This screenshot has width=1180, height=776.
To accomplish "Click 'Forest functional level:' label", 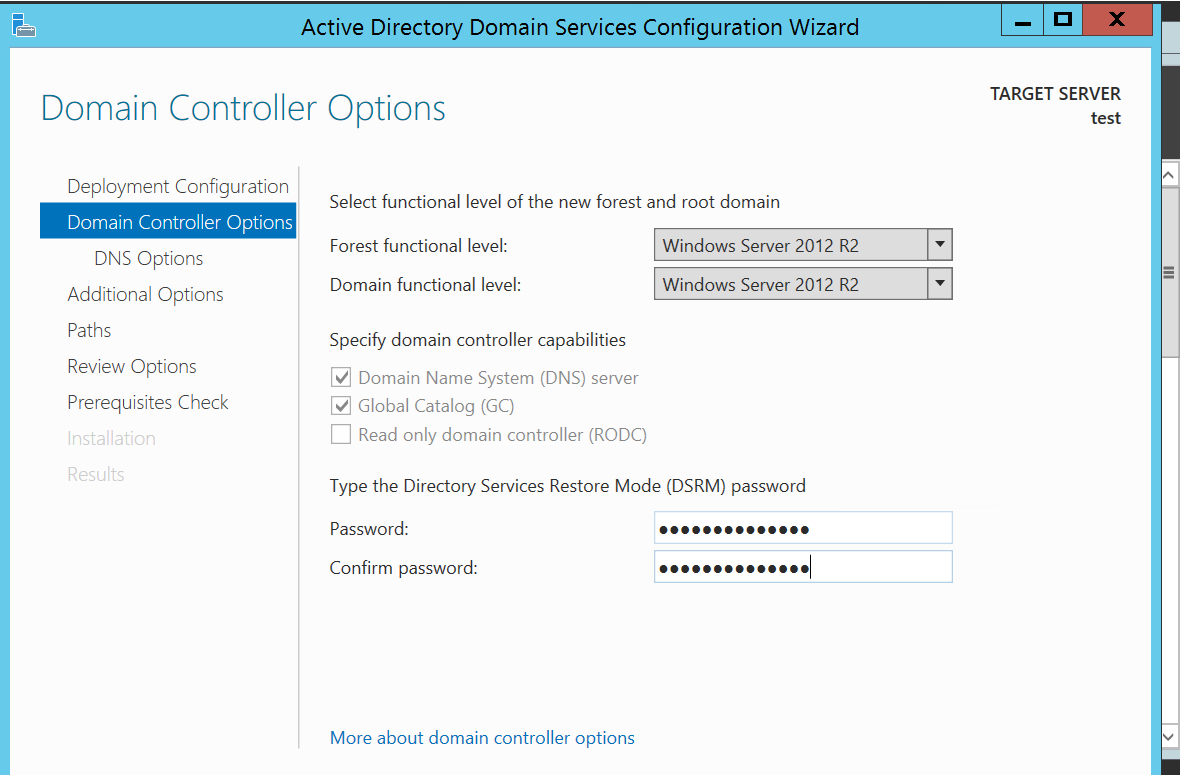I will tap(418, 245).
